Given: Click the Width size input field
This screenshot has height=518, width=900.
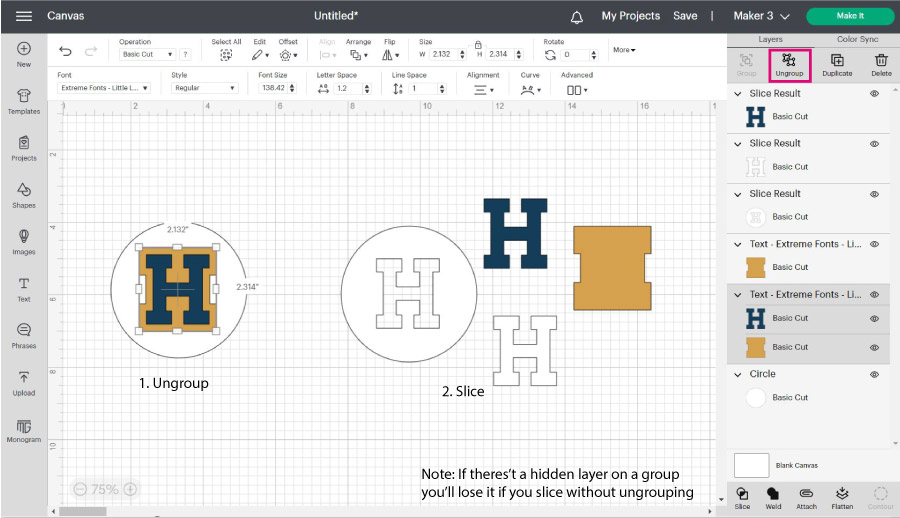Looking at the screenshot, I should [x=444, y=55].
